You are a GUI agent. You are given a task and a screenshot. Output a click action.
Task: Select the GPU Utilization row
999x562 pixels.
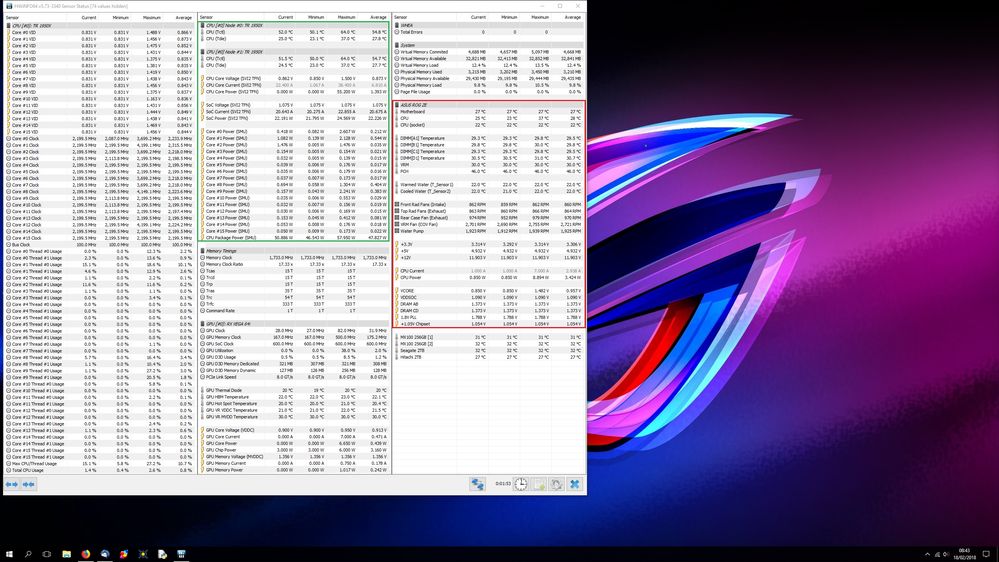294,350
